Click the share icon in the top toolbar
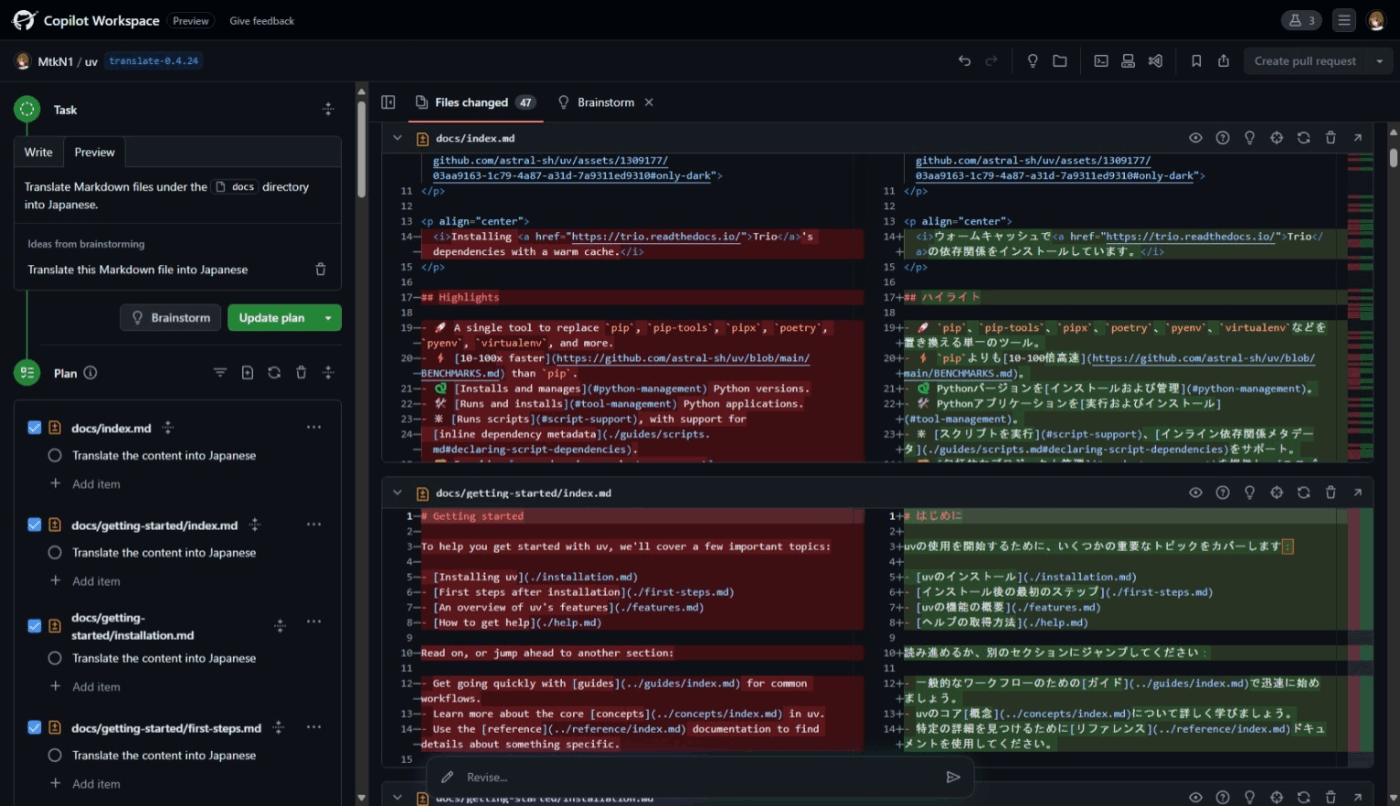Viewport: 1400px width, 806px height. (x=1223, y=61)
